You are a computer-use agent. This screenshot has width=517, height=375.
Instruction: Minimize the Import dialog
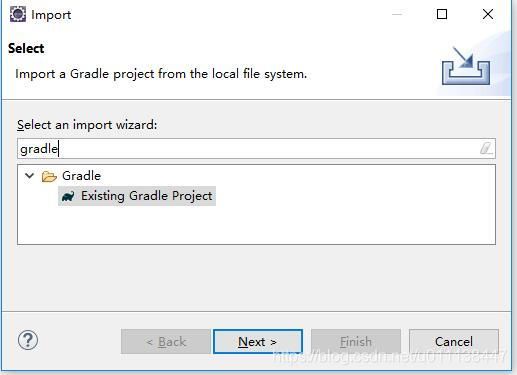(397, 14)
